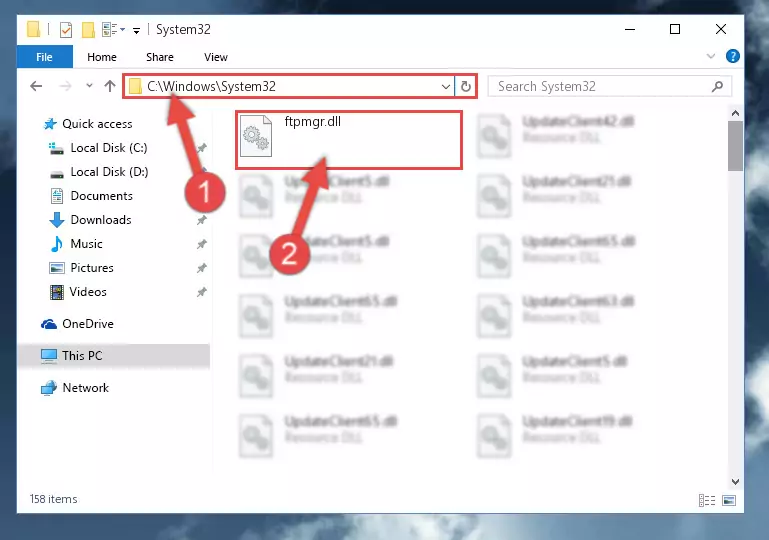
Task: Switch to Large icons view in status bar
Action: click(729, 500)
